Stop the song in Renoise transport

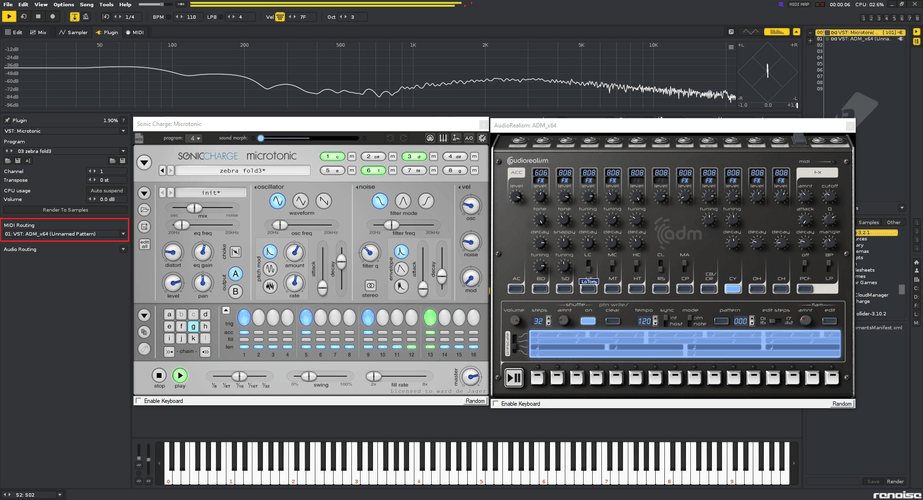click(38, 16)
